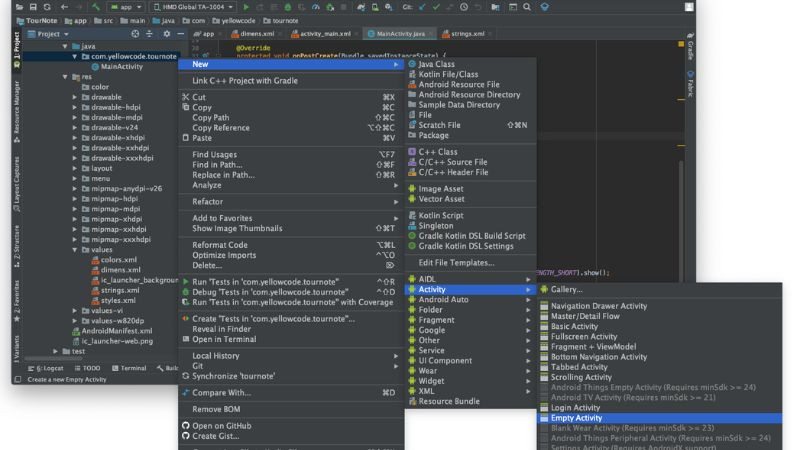Click the Project Structure icon in toolbar

(495, 7)
